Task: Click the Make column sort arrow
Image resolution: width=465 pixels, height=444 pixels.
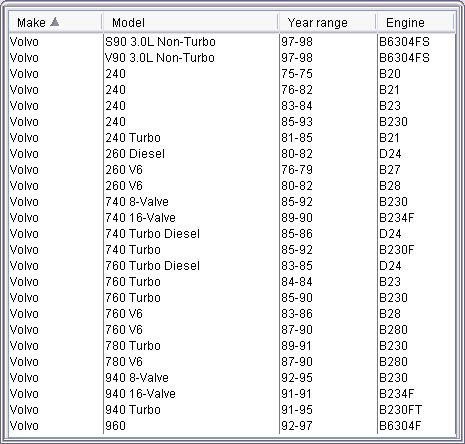Action: [x=55, y=22]
